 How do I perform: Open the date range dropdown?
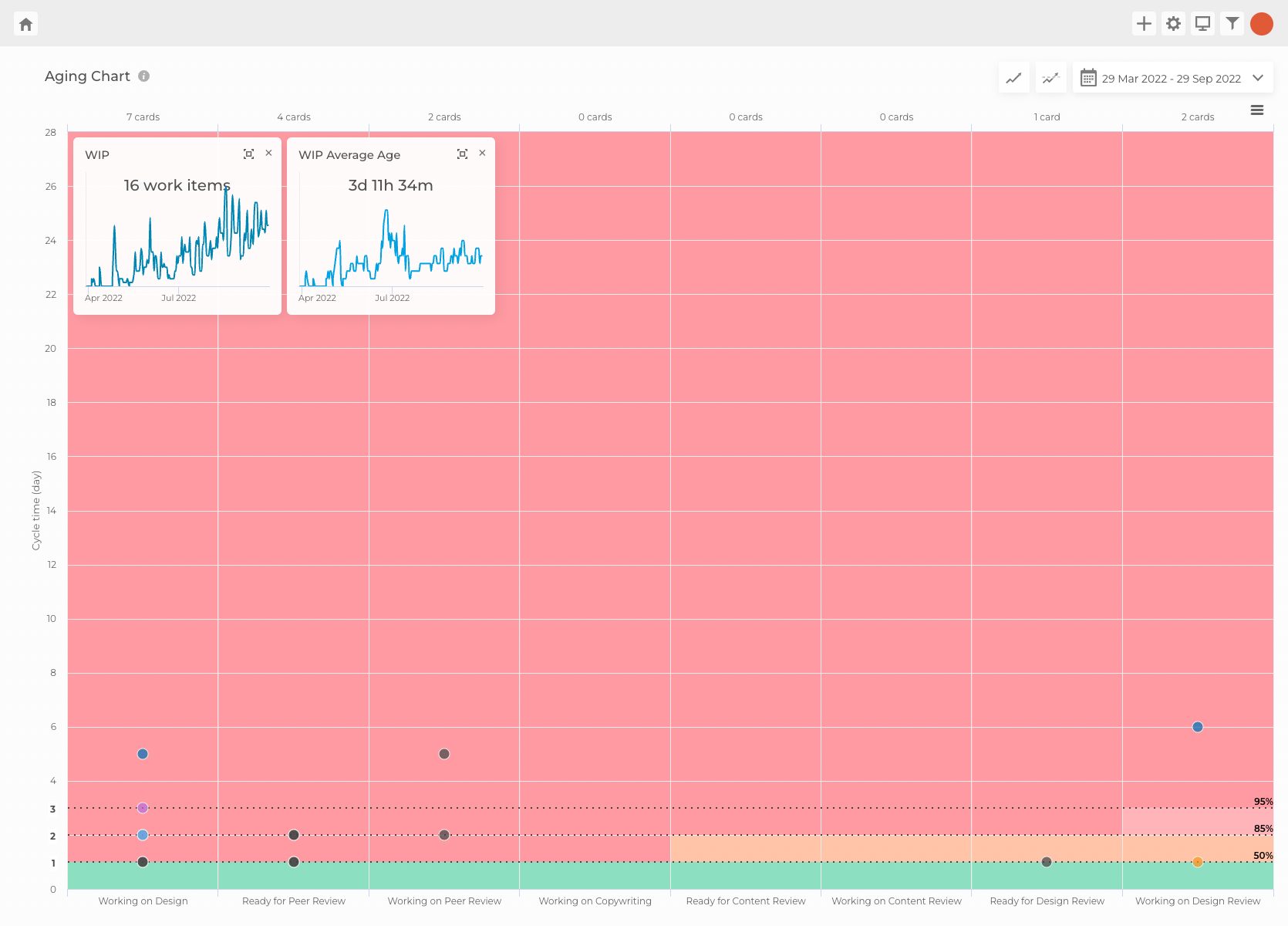coord(1171,78)
